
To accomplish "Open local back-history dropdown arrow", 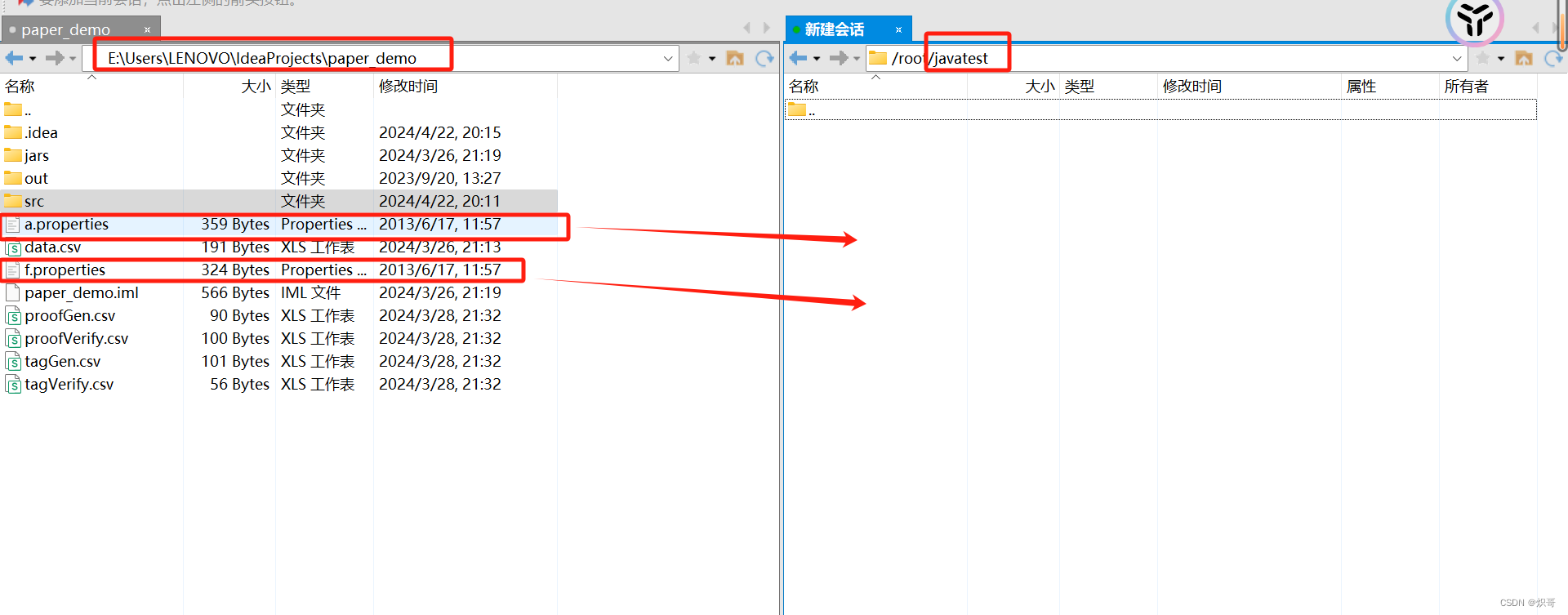I will 33,59.
